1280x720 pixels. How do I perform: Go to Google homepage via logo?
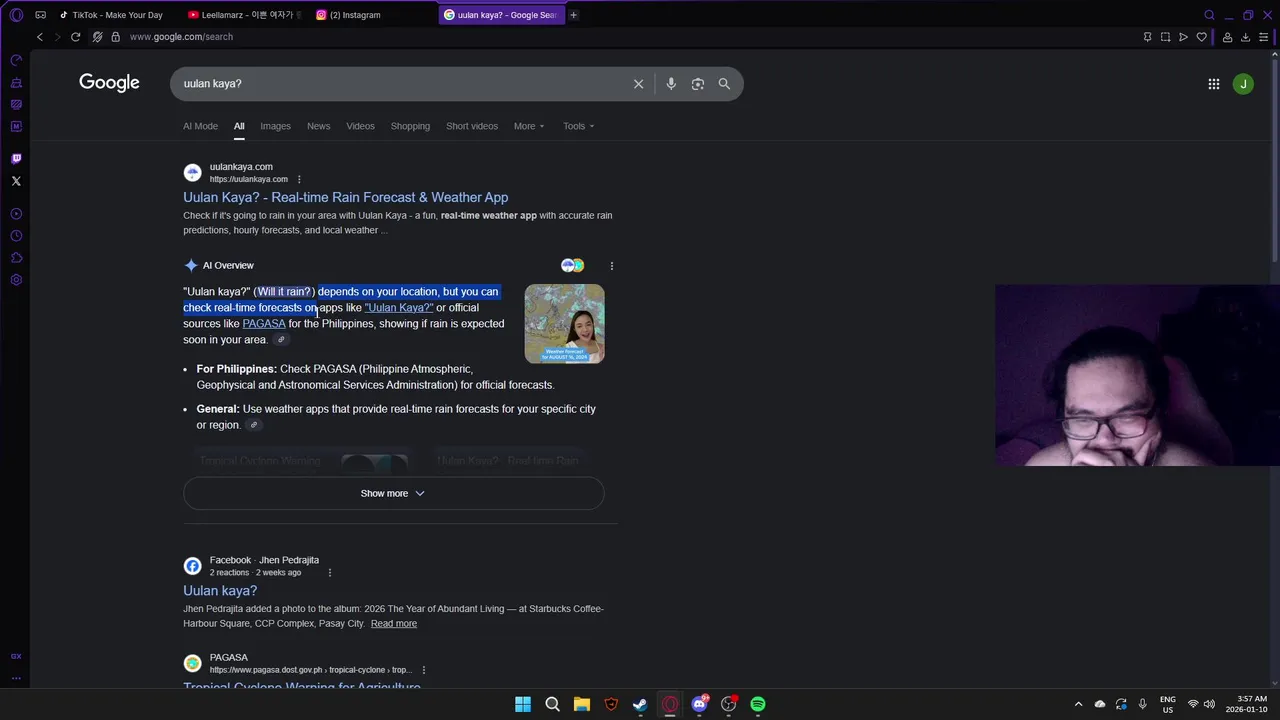point(109,83)
